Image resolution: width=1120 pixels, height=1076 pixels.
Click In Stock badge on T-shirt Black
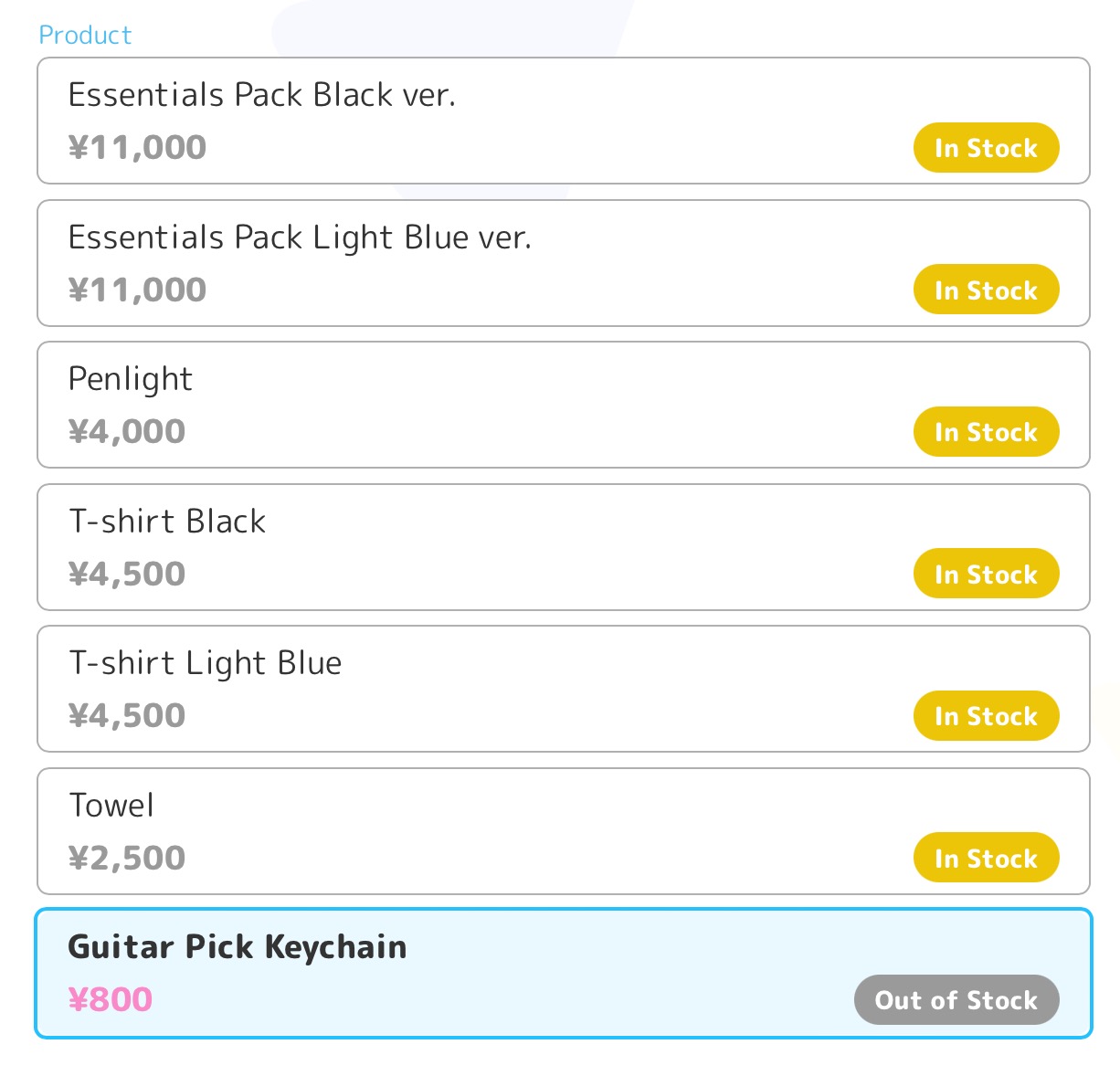click(x=986, y=575)
